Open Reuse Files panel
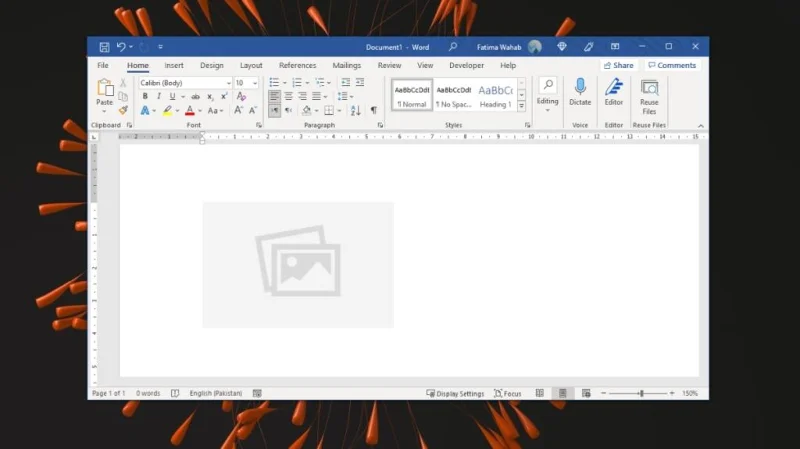The image size is (800, 449). coord(649,97)
